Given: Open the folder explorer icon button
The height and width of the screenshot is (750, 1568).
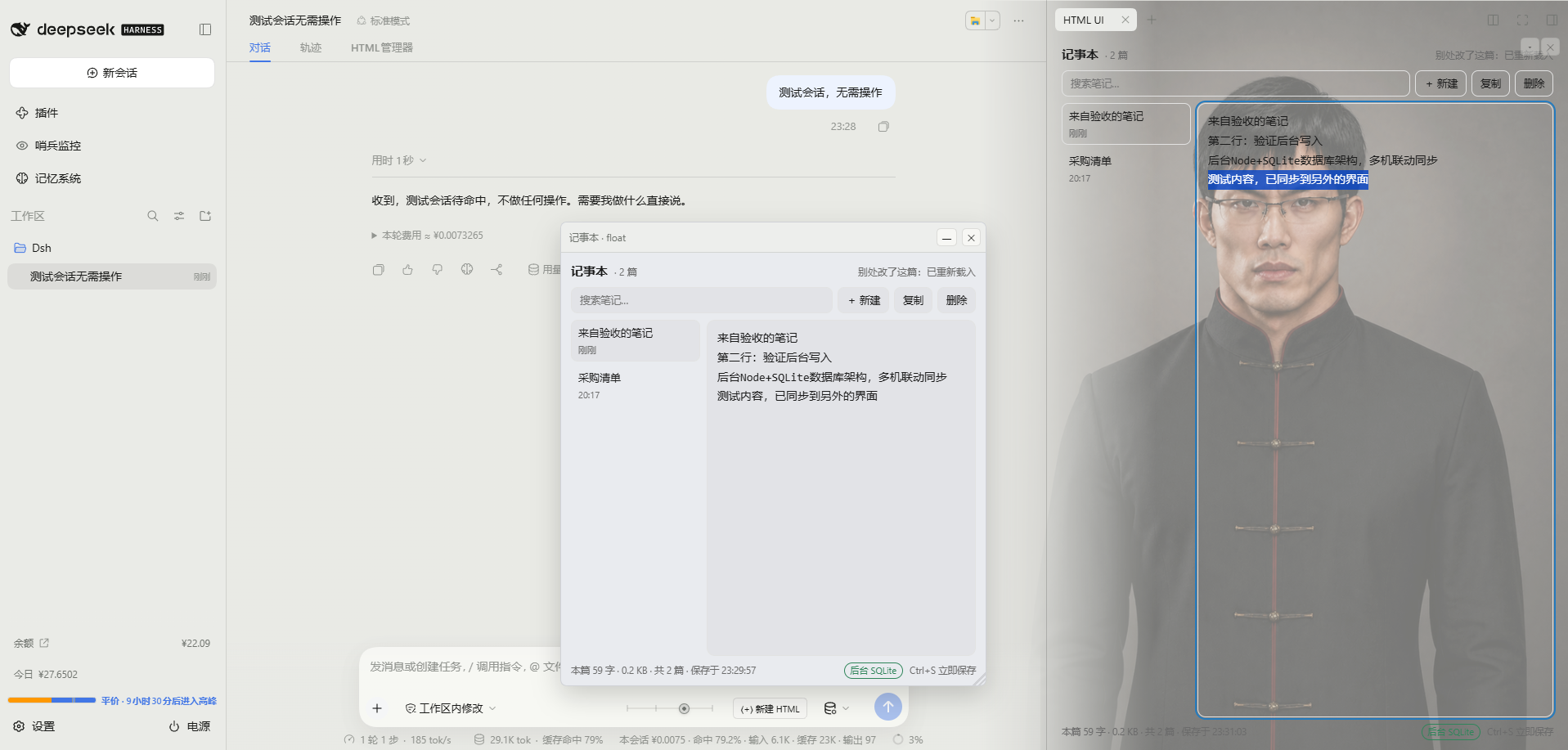Looking at the screenshot, I should click(975, 20).
